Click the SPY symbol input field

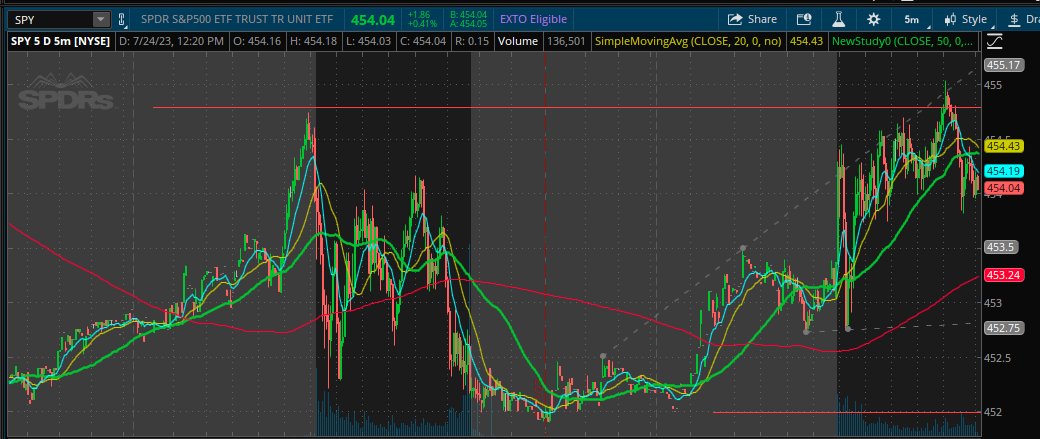point(51,20)
